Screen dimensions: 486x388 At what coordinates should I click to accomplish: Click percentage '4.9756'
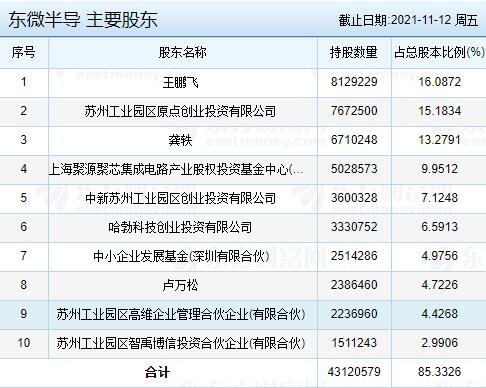click(440, 256)
